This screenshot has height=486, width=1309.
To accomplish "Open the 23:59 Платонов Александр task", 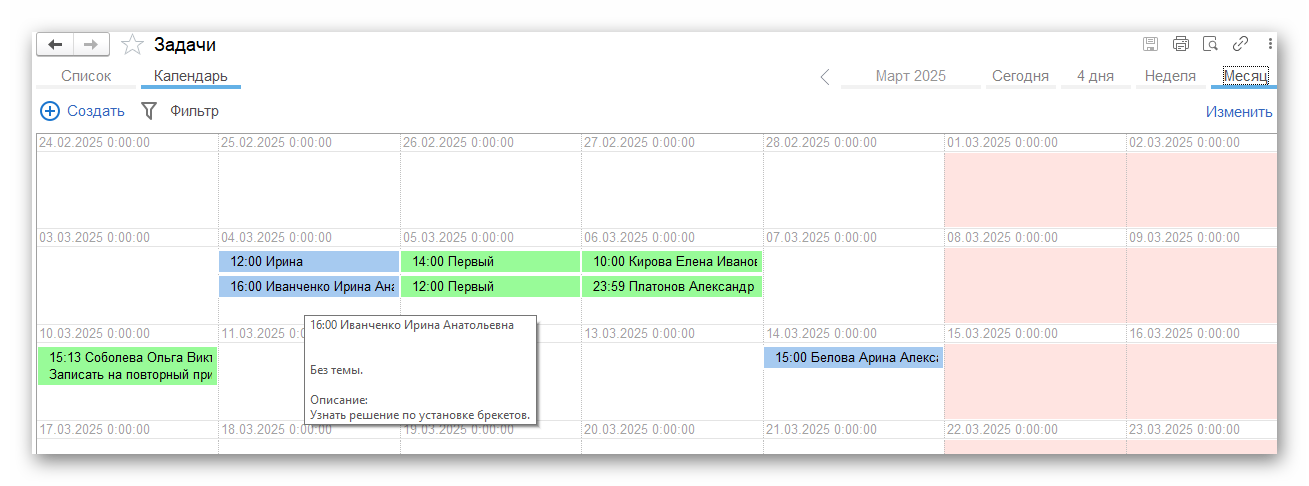I will point(671,286).
